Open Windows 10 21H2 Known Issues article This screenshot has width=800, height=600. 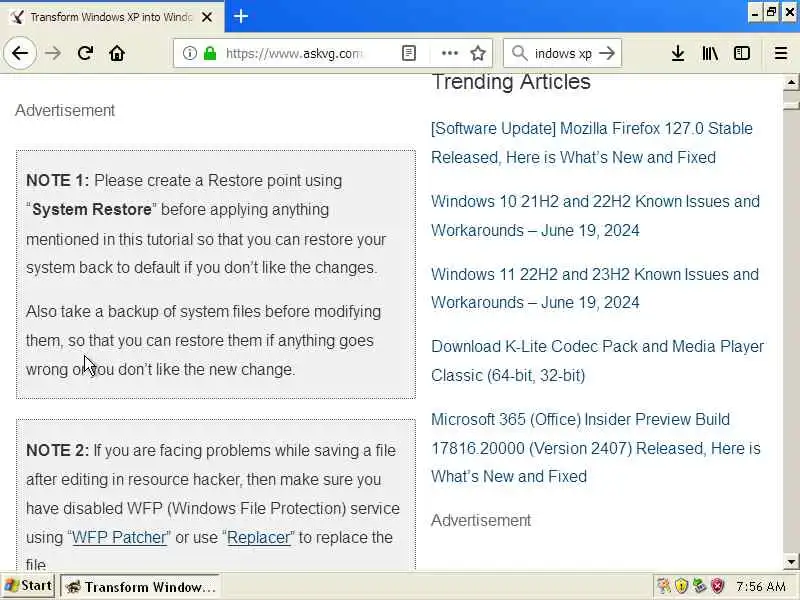[595, 215]
